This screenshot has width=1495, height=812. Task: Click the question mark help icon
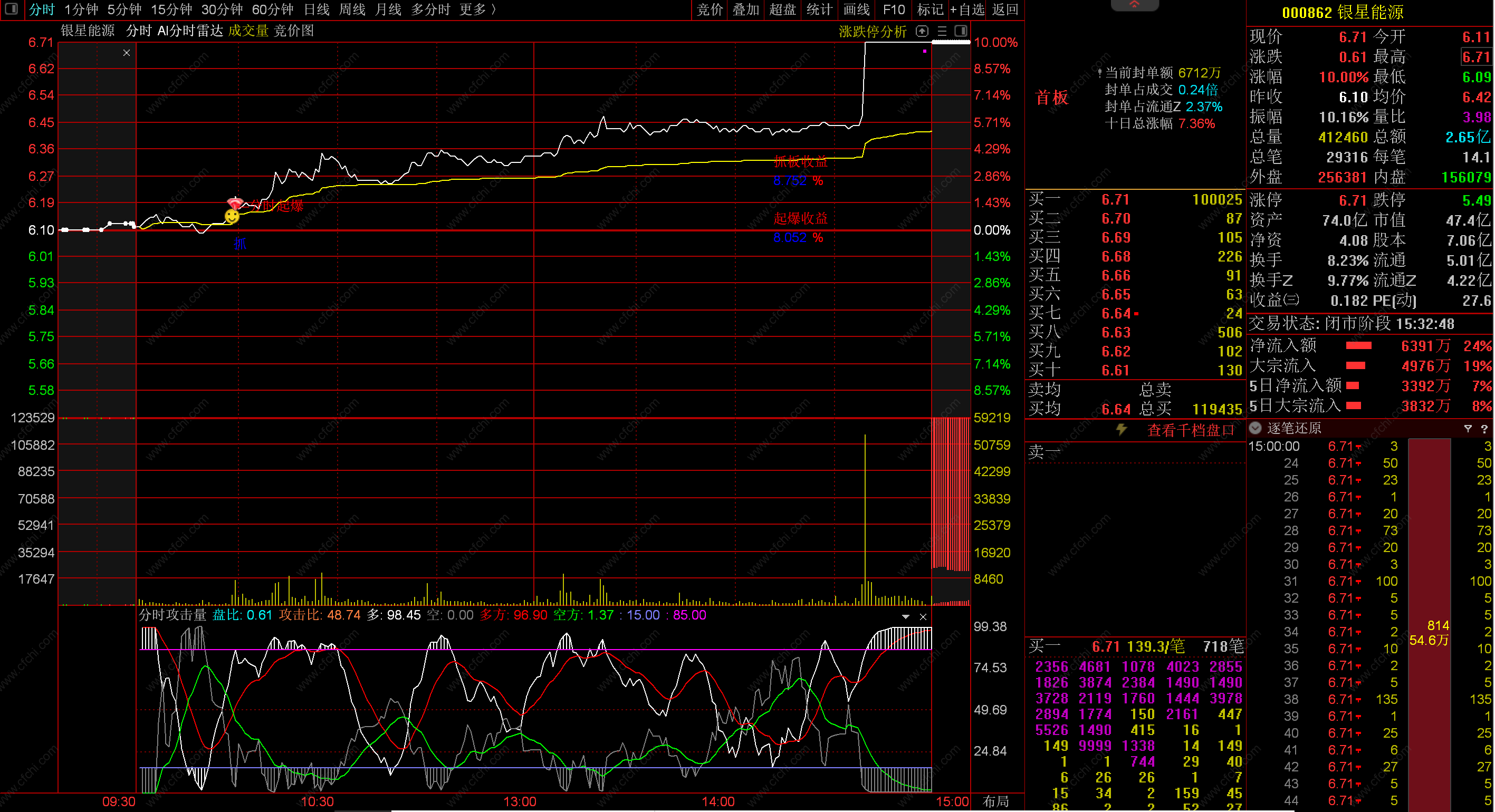point(1484,429)
